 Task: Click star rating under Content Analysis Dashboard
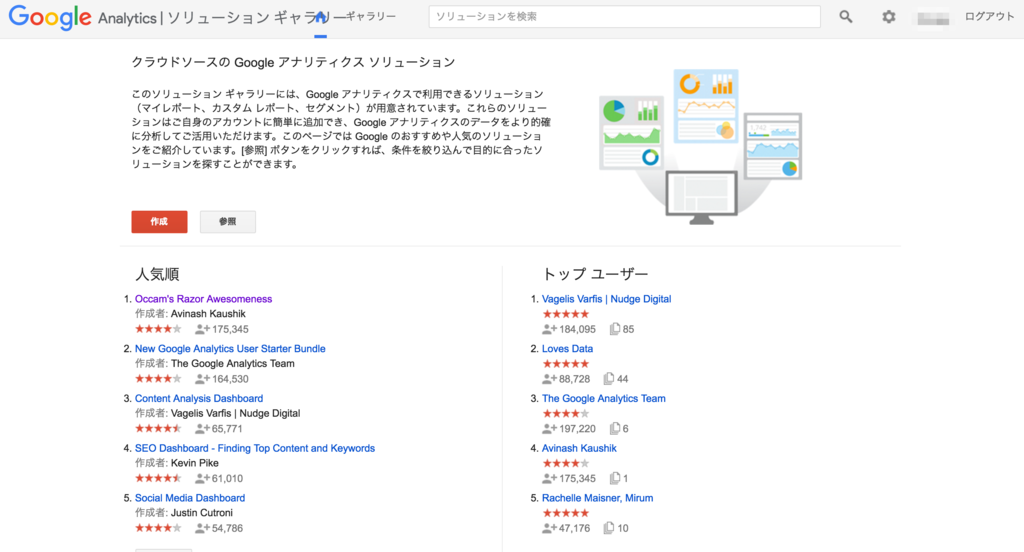[158, 429]
